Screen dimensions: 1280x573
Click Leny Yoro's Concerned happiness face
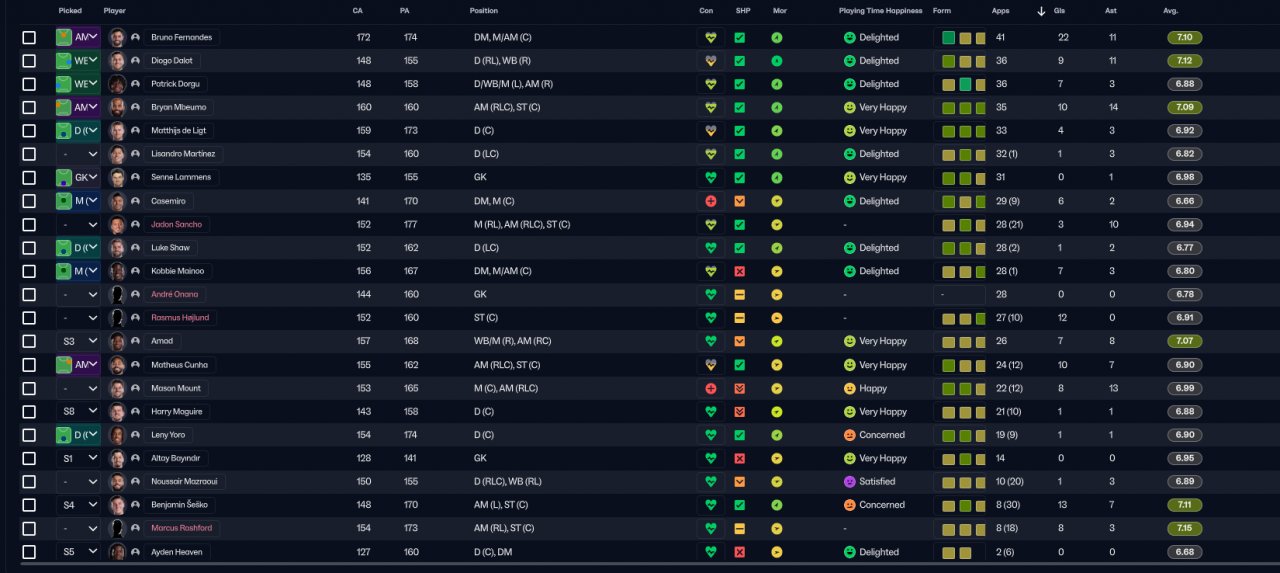pyautogui.click(x=850, y=435)
